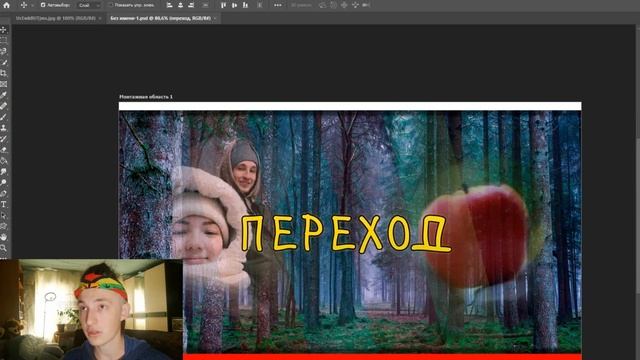Viewport: 640px width, 360px height.
Task: Click Align Top Edges in options bar
Action: (223, 5)
